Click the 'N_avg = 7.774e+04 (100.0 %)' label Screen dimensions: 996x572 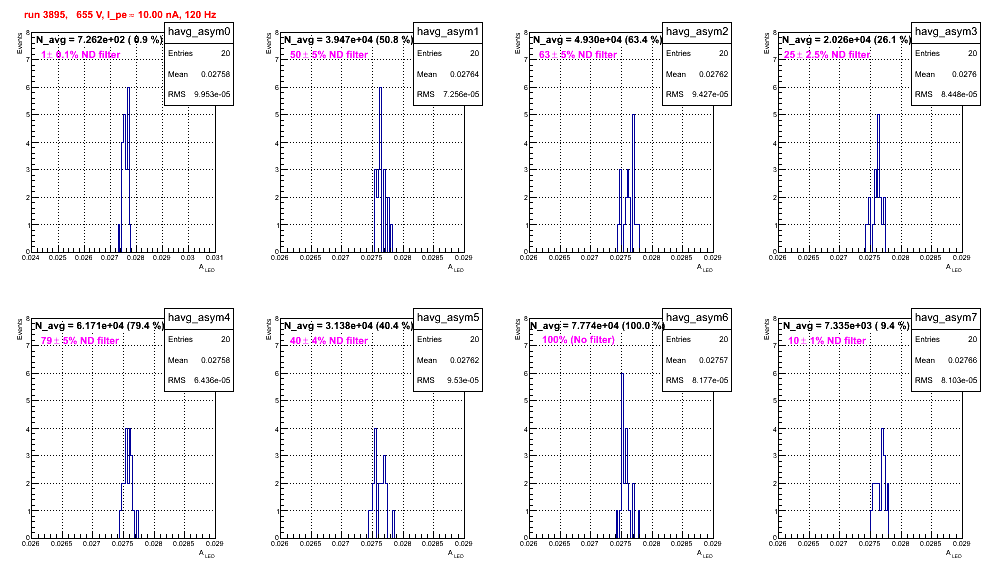[x=598, y=326]
